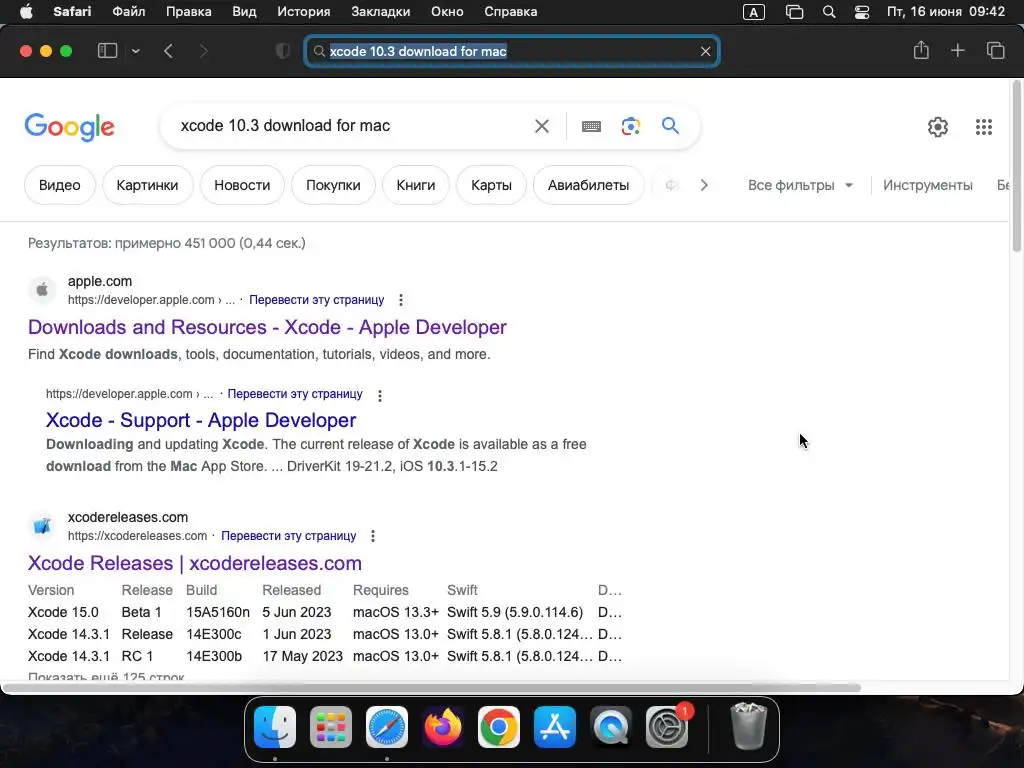The height and width of the screenshot is (768, 1024).
Task: Open the Safari menu
Action: coord(72,12)
